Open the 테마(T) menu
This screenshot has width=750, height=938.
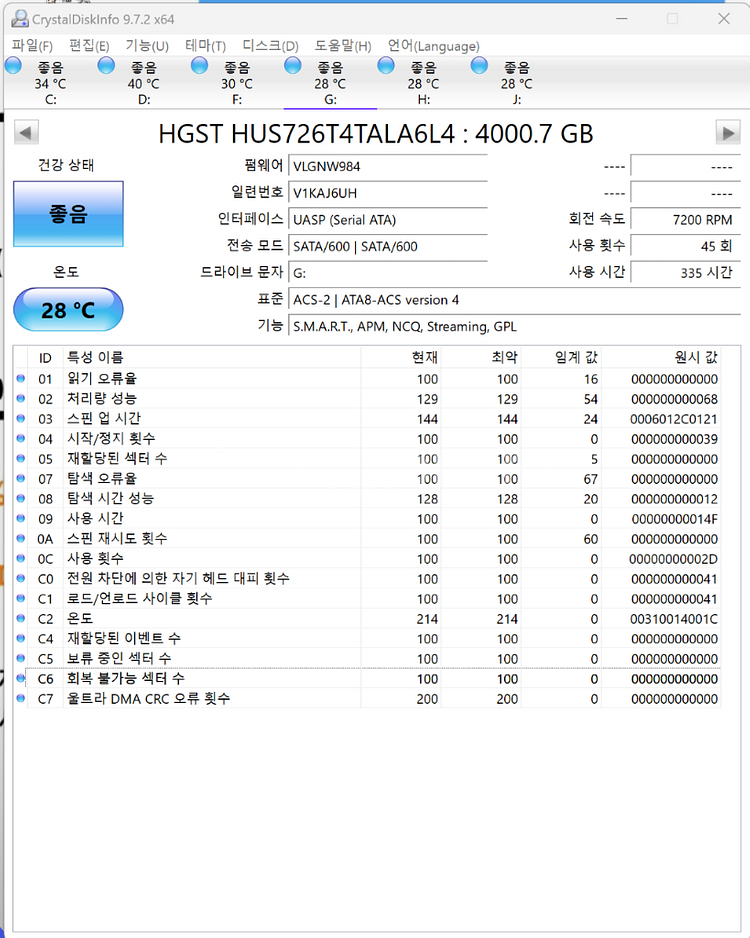205,46
